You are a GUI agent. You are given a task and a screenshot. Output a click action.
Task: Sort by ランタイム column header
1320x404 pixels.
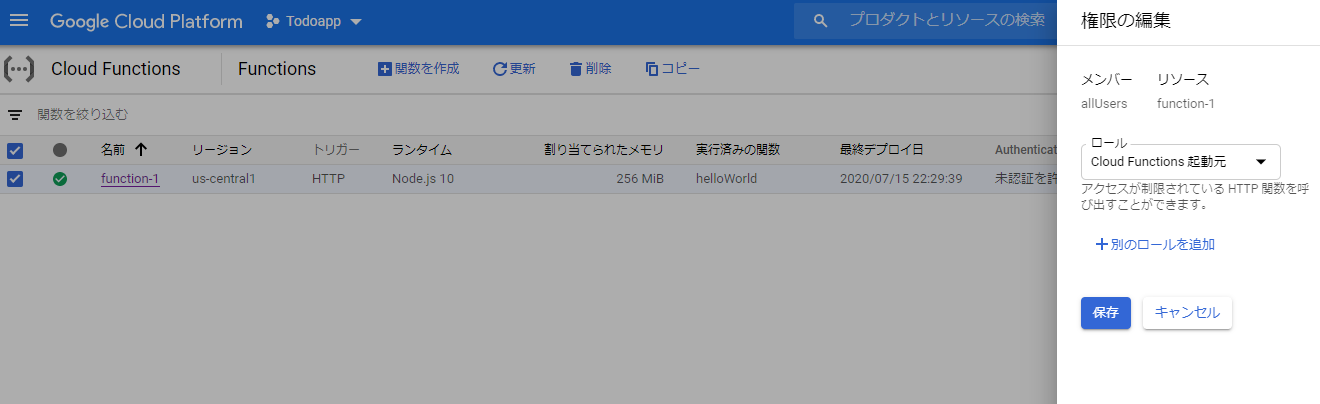click(x=422, y=150)
